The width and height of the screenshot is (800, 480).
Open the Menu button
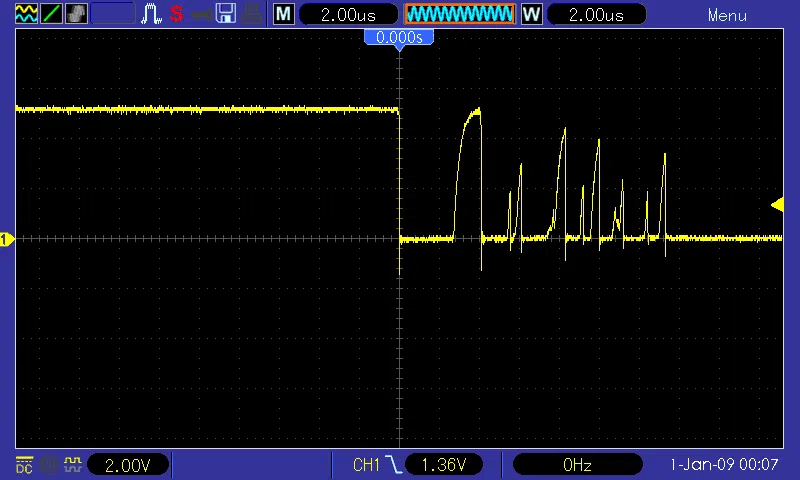(727, 15)
